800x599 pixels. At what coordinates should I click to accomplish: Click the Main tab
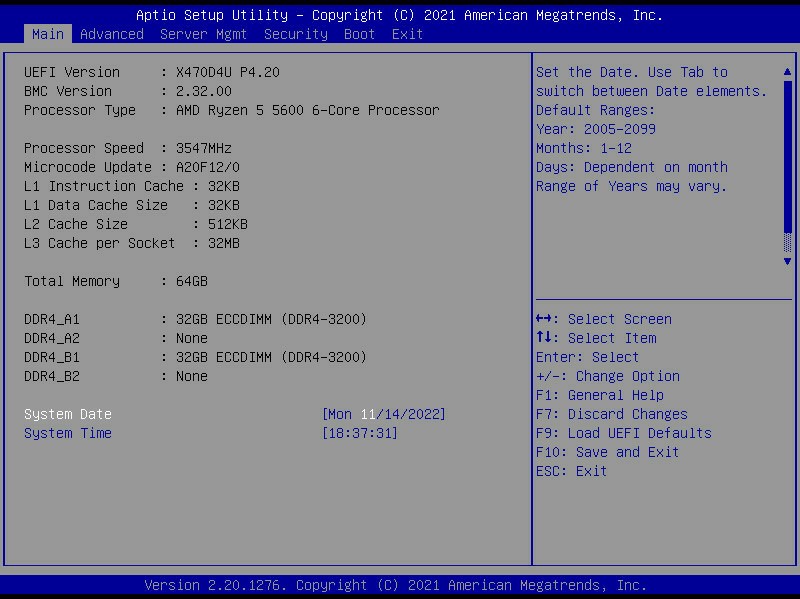47,34
